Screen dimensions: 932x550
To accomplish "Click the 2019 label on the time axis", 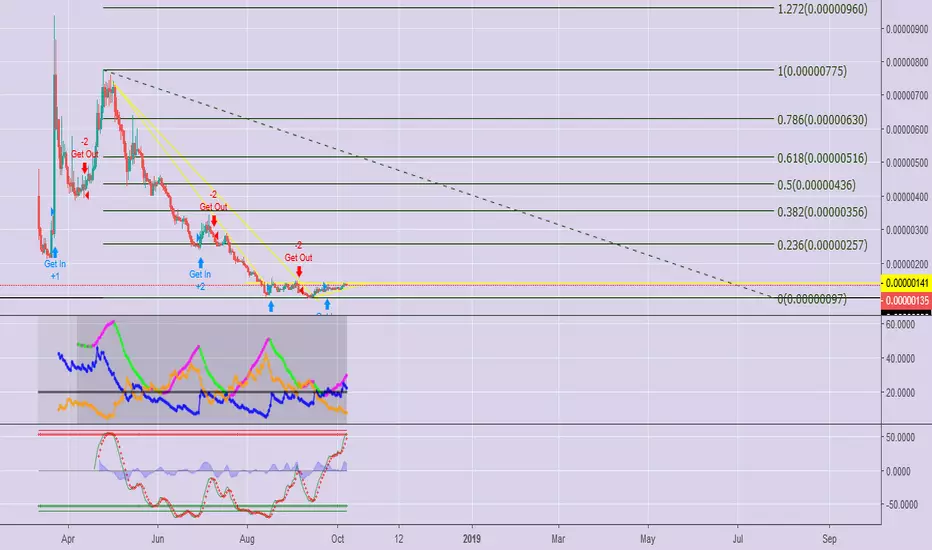I will click(471, 539).
